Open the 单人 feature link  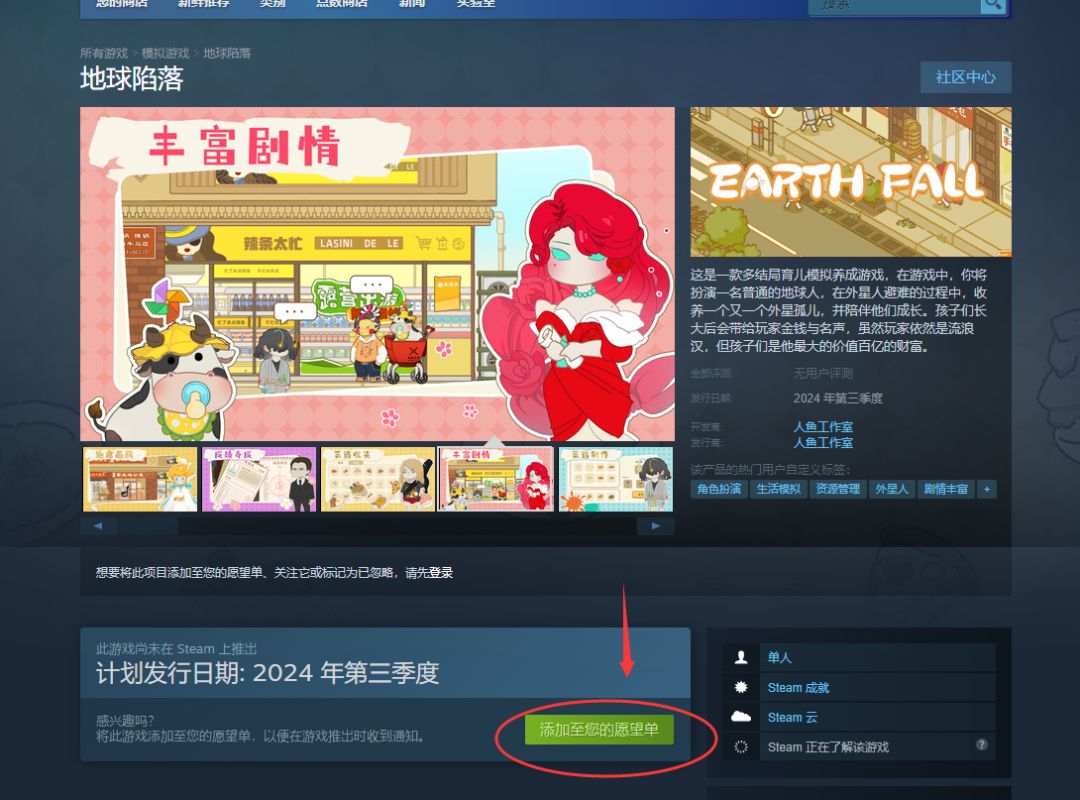point(780,657)
